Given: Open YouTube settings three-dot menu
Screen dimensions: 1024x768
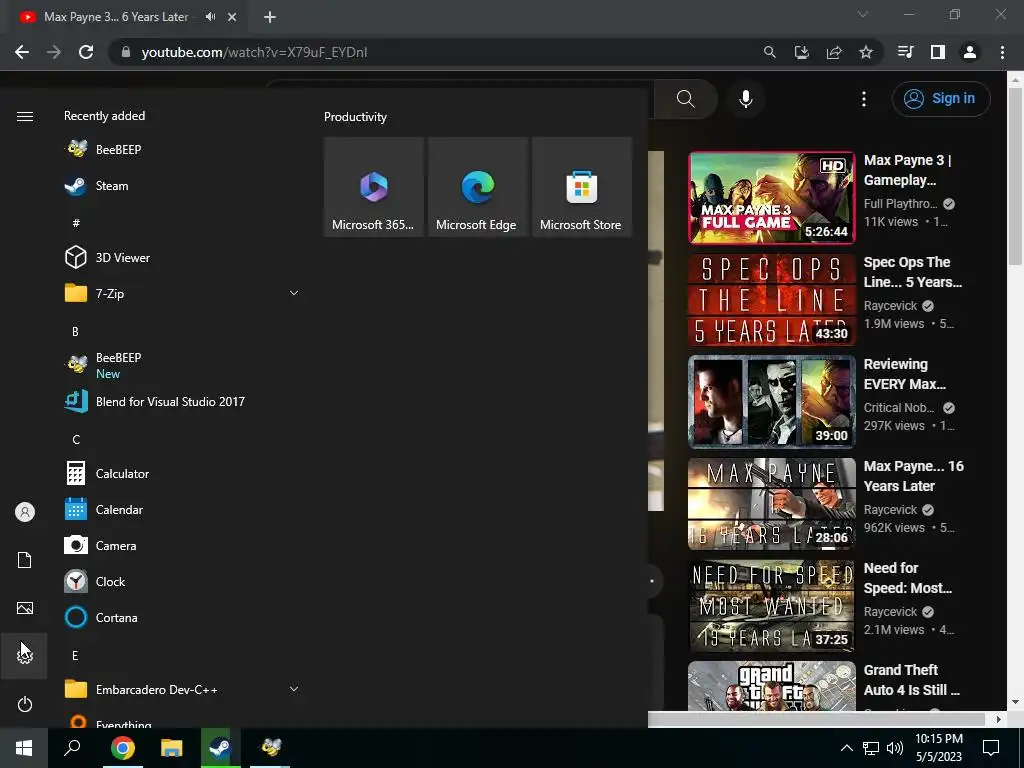Looking at the screenshot, I should coord(863,99).
